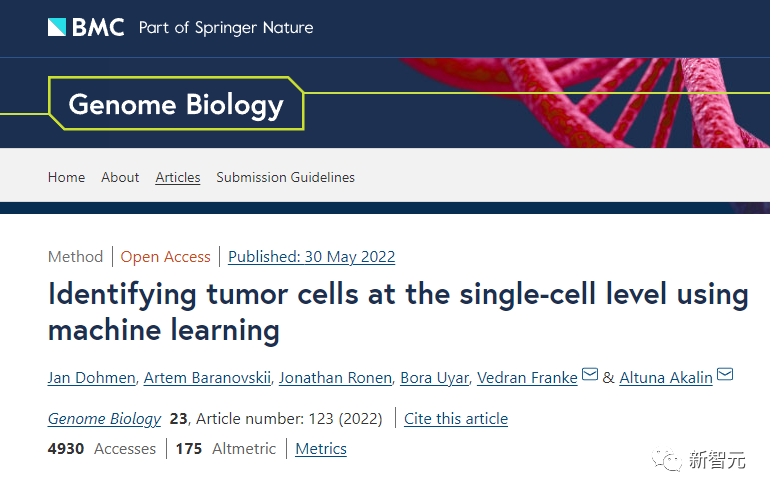Click the BMC logo icon
The width and height of the screenshot is (770, 493).
click(58, 27)
